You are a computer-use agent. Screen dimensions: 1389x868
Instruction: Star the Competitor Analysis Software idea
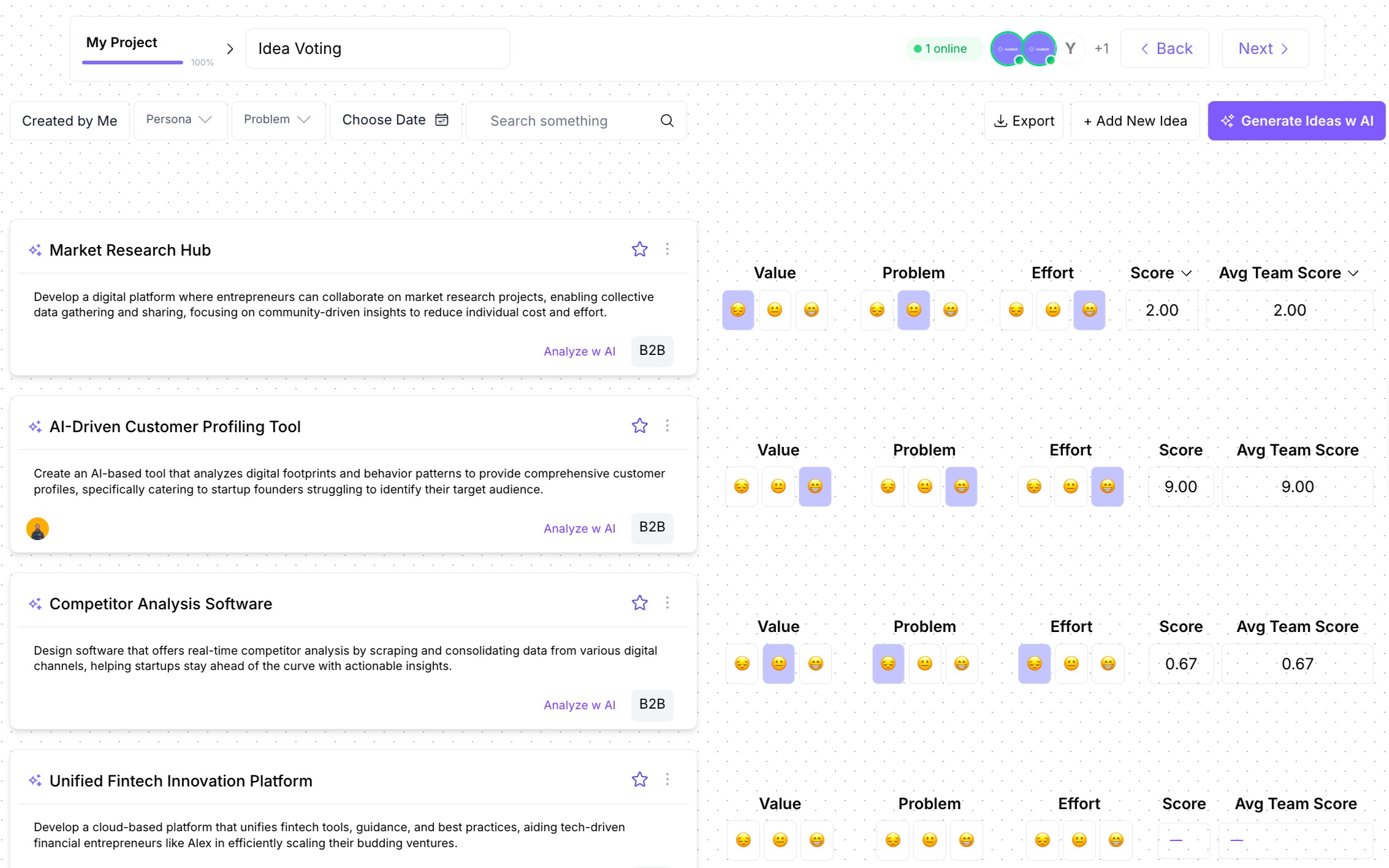640,603
